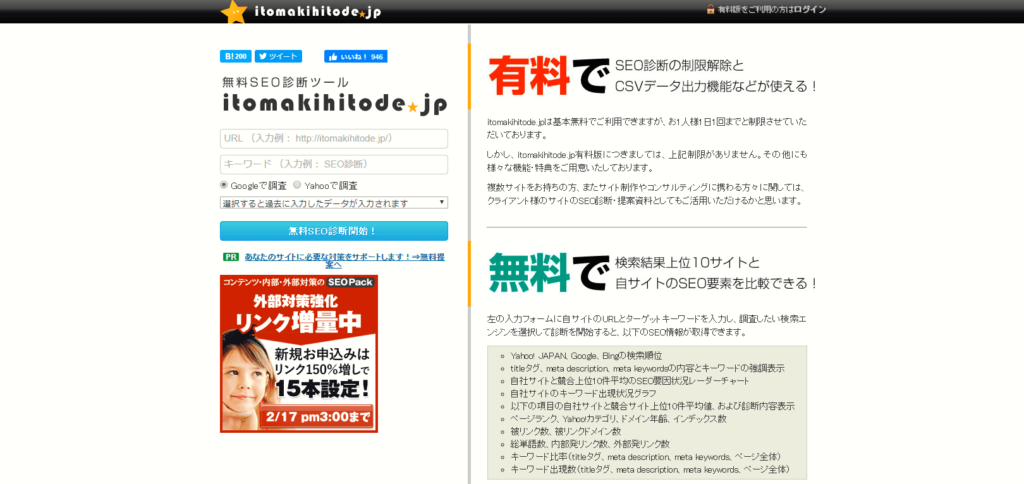Click the キーワード比率 list item
Image resolution: width=1024 pixels, height=484 pixels.
tap(645, 456)
